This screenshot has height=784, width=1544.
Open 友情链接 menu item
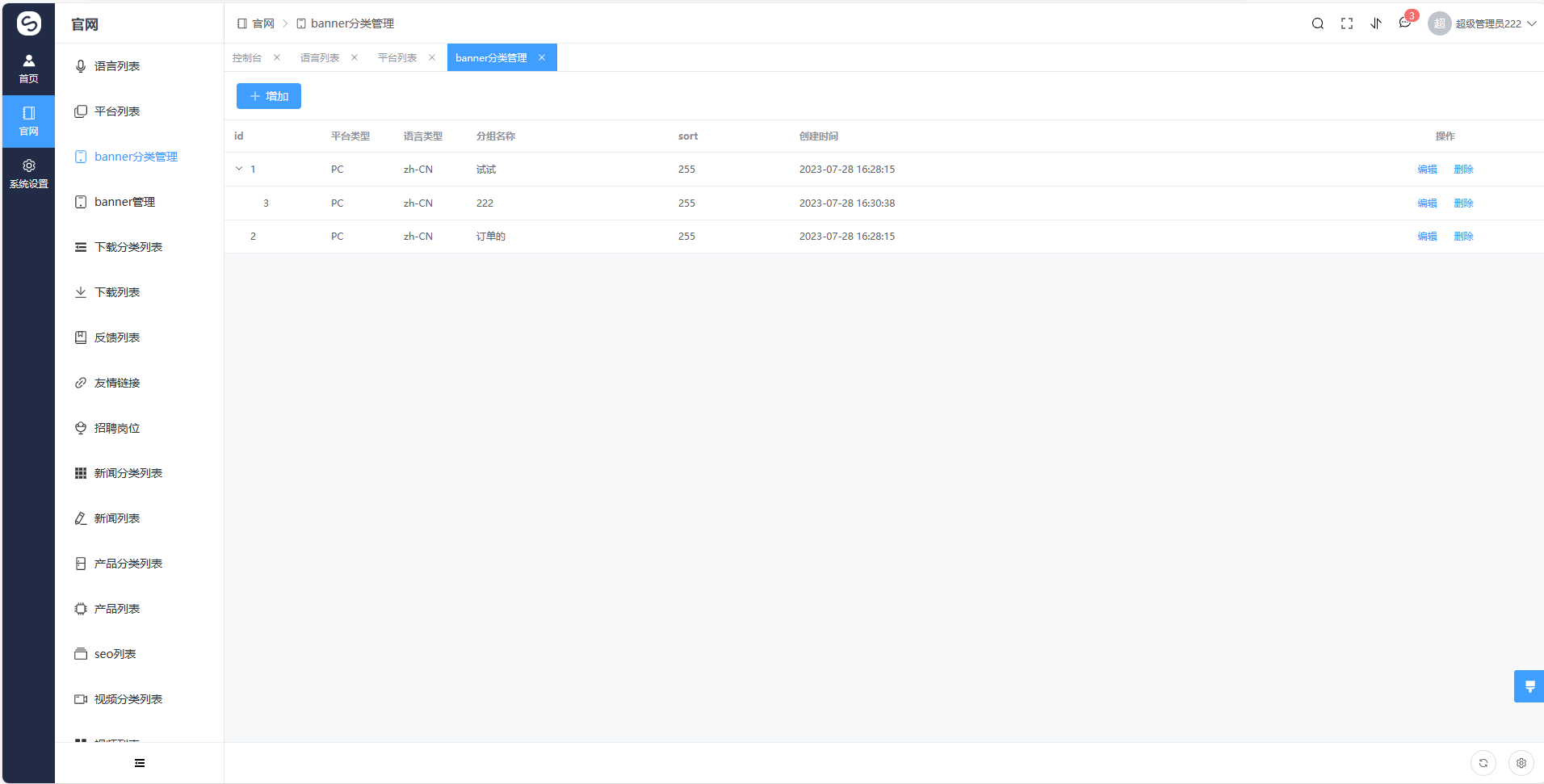tap(139, 383)
